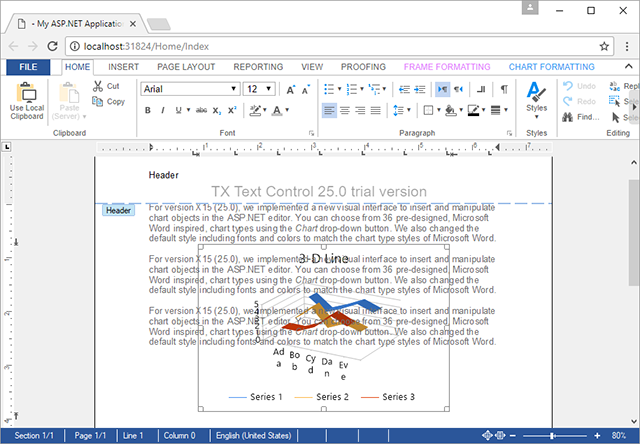640x444 pixels.
Task: Expand the underline style dropdown arrow
Action: [188, 110]
